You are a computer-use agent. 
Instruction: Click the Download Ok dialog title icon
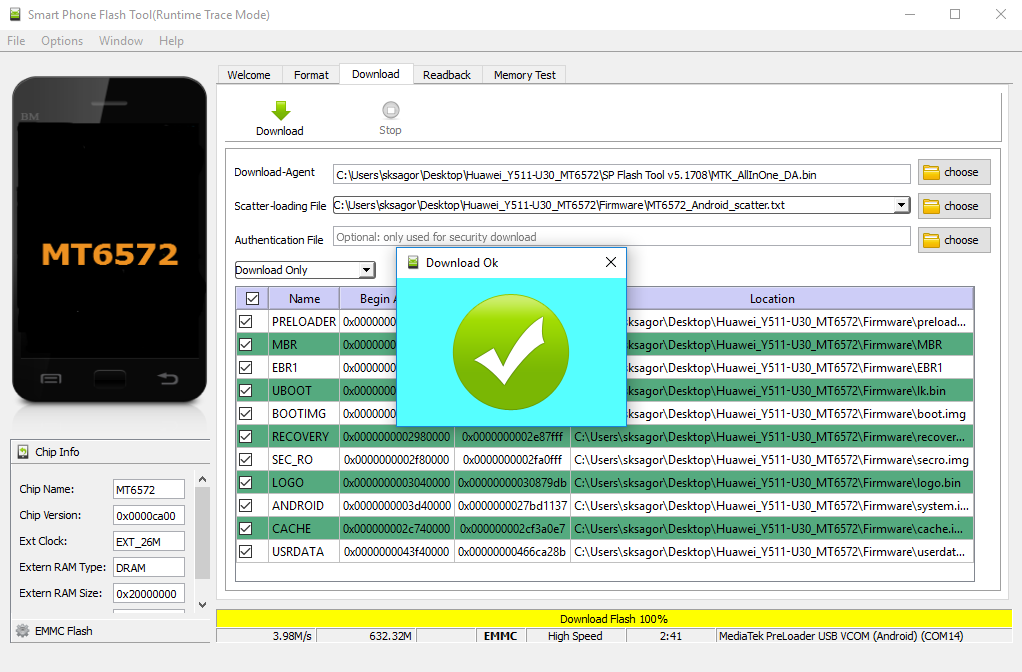413,262
